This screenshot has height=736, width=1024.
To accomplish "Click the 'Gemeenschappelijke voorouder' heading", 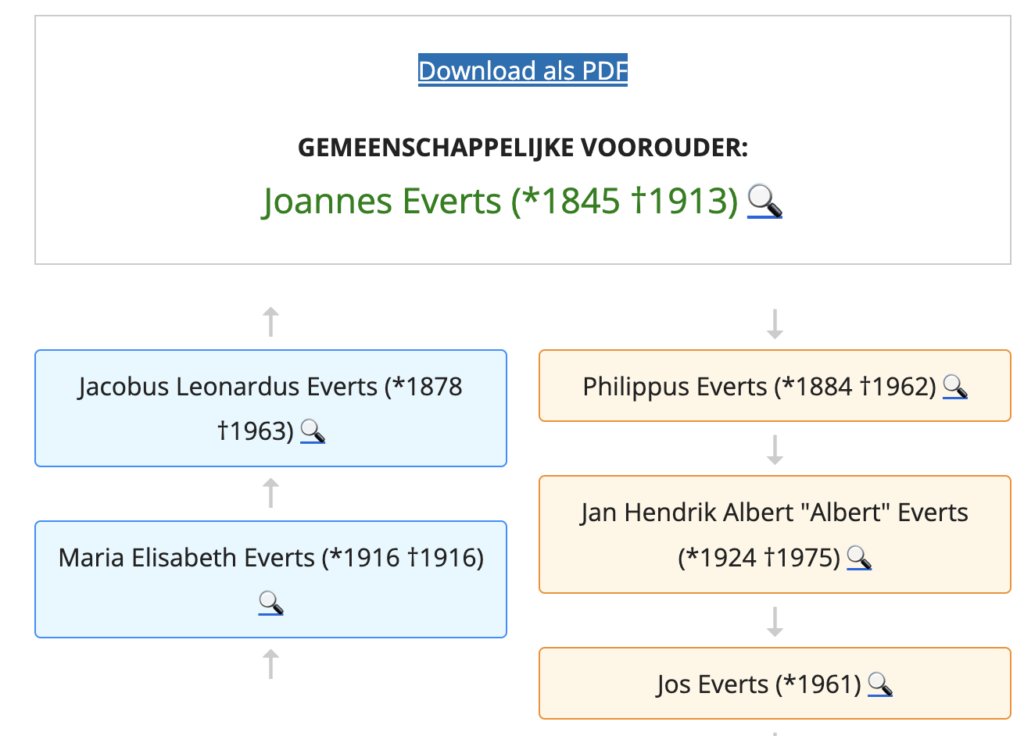I will (x=522, y=148).
